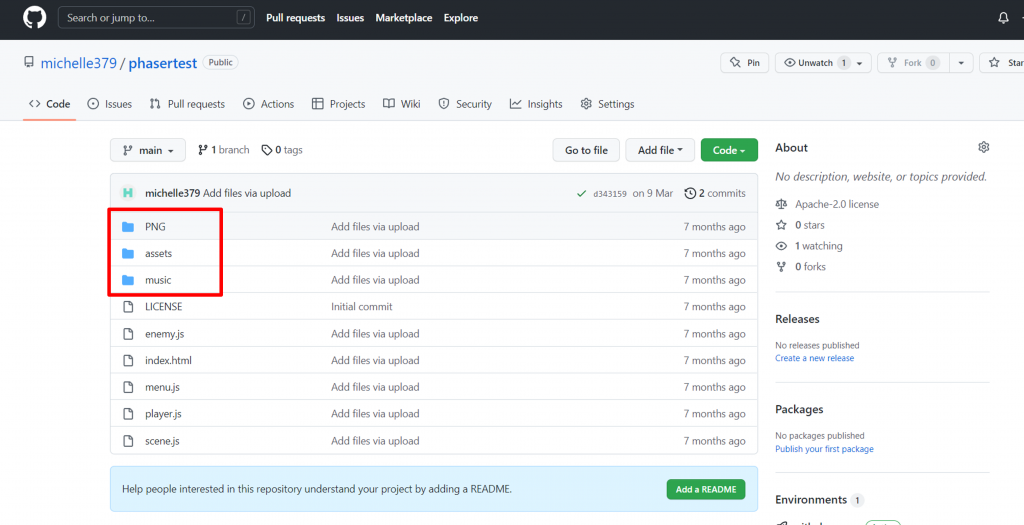Click the music folder icon
The width and height of the screenshot is (1024, 525).
click(x=128, y=280)
